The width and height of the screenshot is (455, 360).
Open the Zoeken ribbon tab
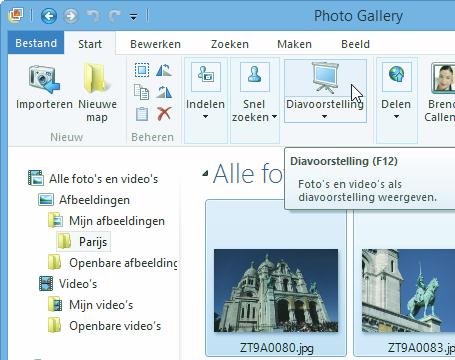tap(230, 44)
